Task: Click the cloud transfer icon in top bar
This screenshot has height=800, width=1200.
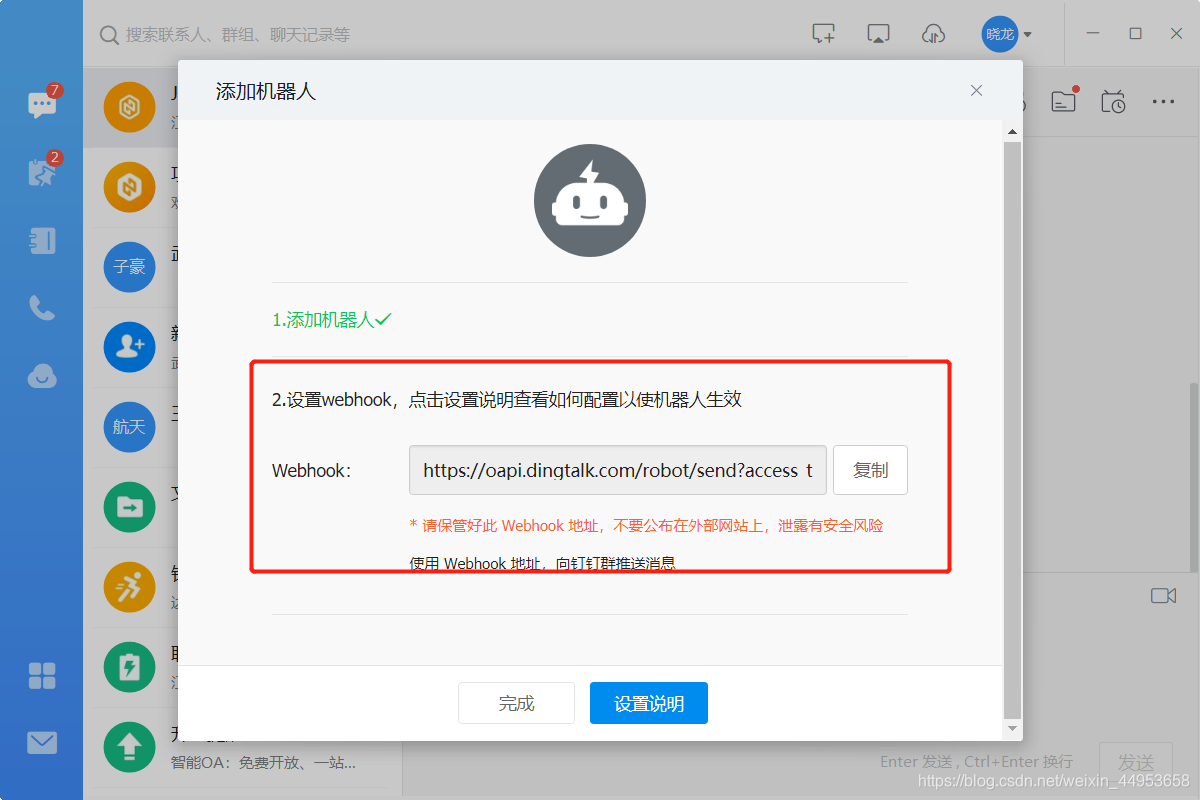Action: click(x=933, y=34)
